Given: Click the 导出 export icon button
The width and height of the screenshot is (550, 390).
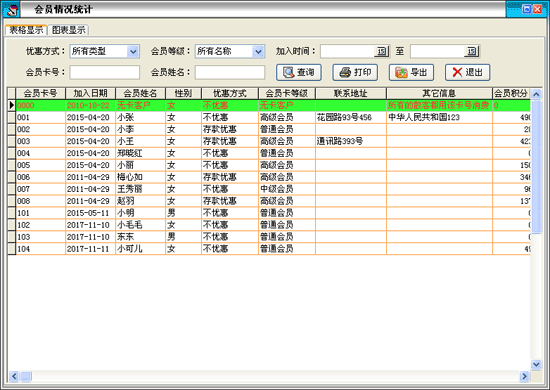Looking at the screenshot, I should tap(411, 72).
